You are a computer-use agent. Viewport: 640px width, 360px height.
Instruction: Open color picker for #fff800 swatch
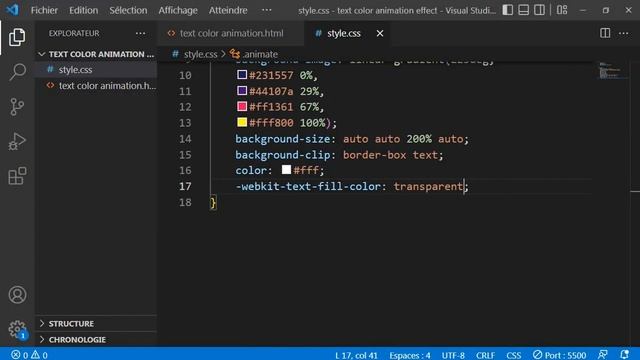pyautogui.click(x=242, y=122)
